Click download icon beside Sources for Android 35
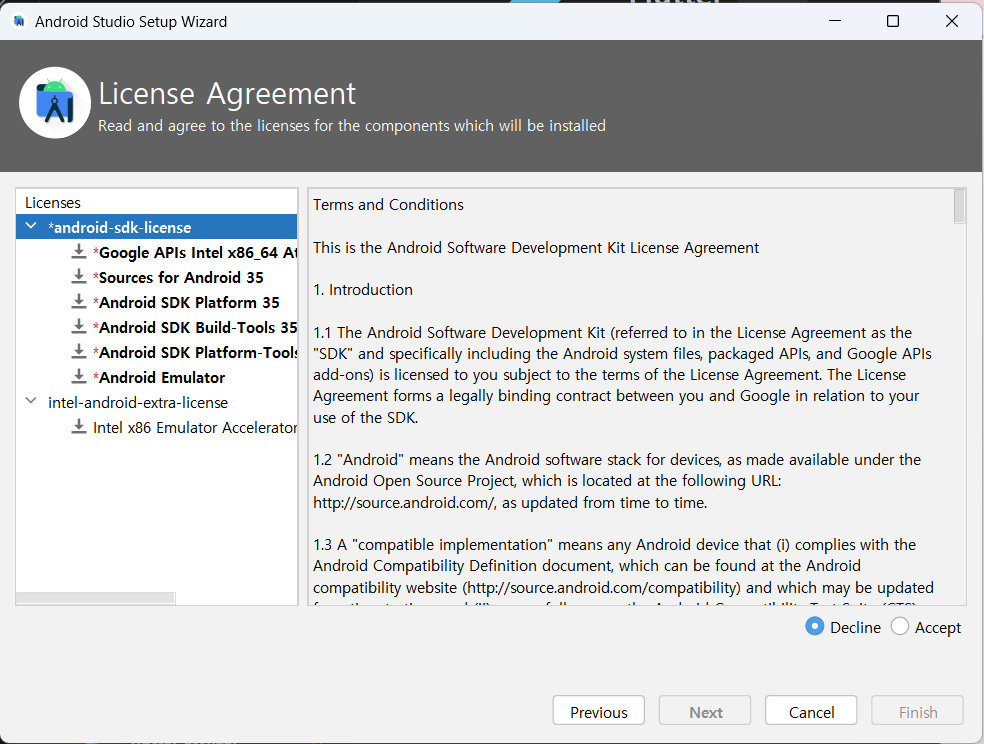 pos(78,277)
